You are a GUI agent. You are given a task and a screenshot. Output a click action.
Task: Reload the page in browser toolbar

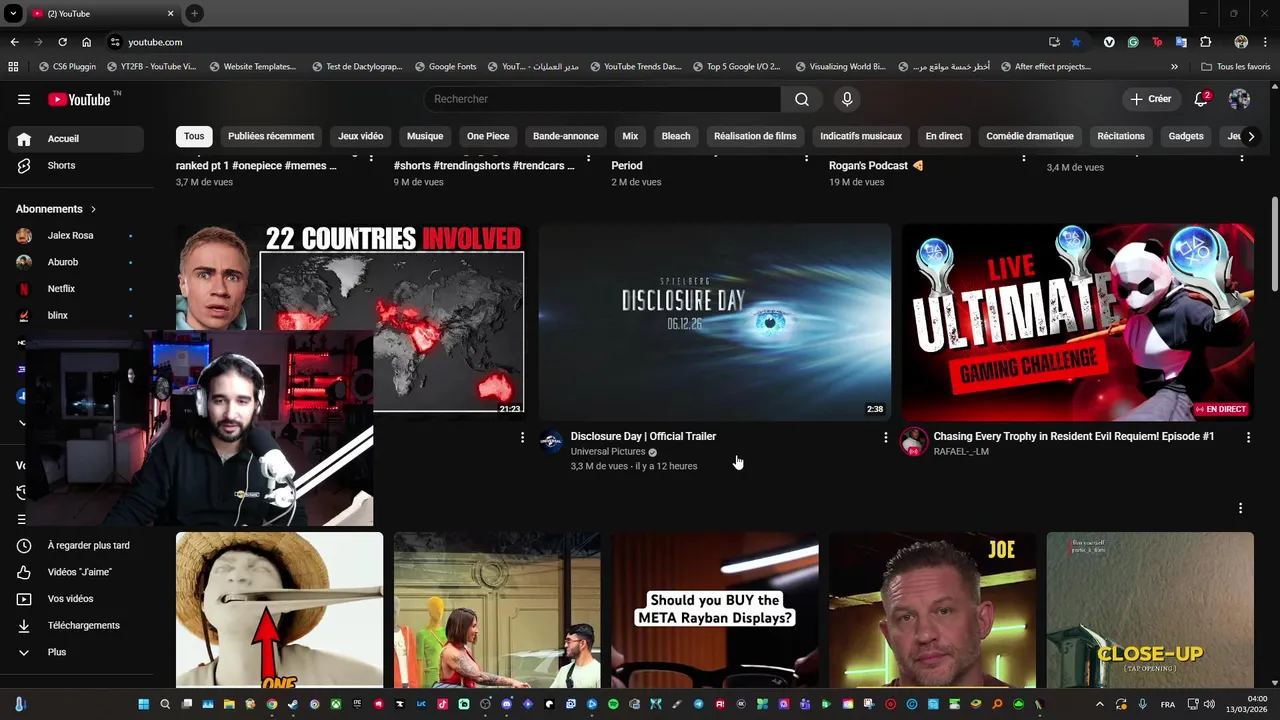pyautogui.click(x=62, y=42)
